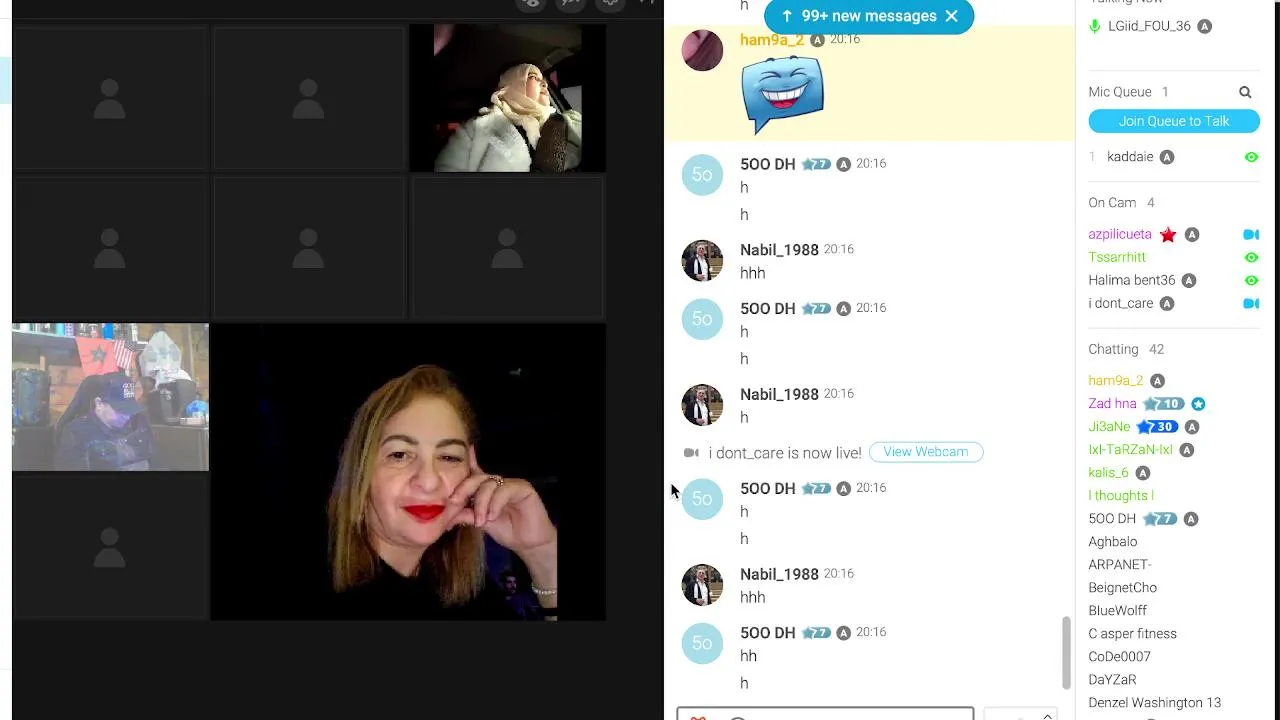Image resolution: width=1280 pixels, height=720 pixels.
Task: Click View Webcam link in chat
Action: (x=926, y=452)
